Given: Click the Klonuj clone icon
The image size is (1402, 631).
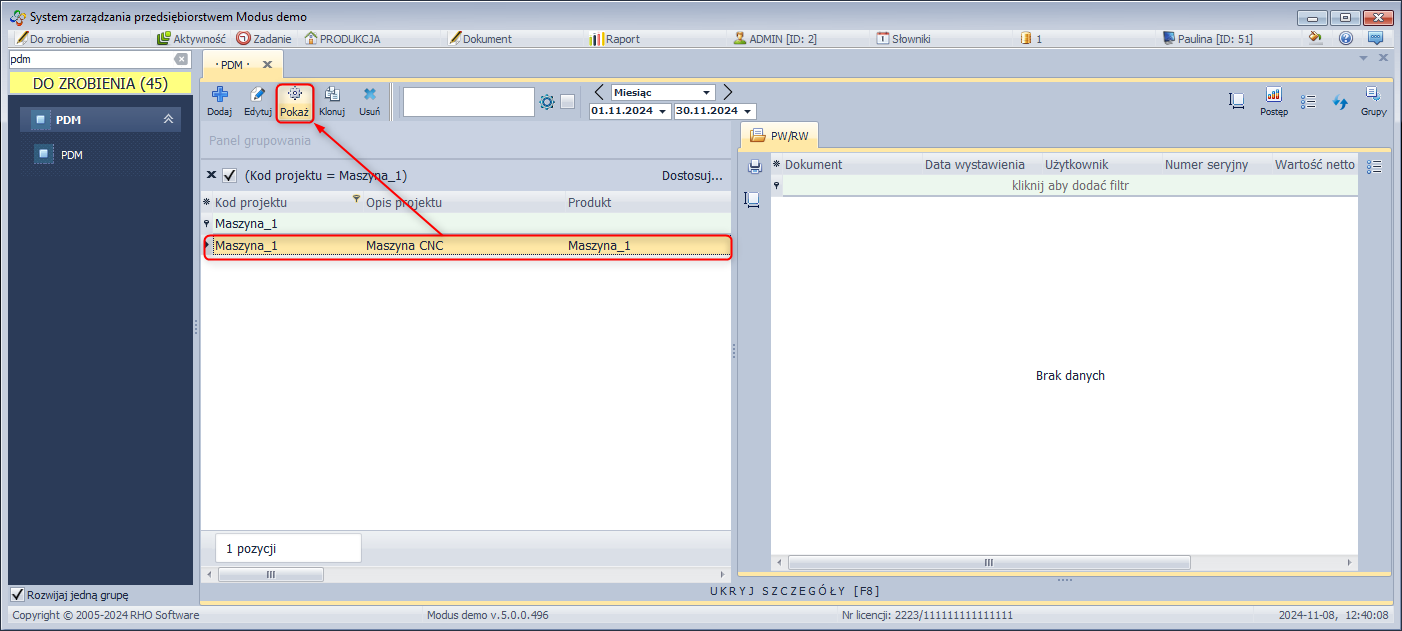Looking at the screenshot, I should click(x=332, y=95).
